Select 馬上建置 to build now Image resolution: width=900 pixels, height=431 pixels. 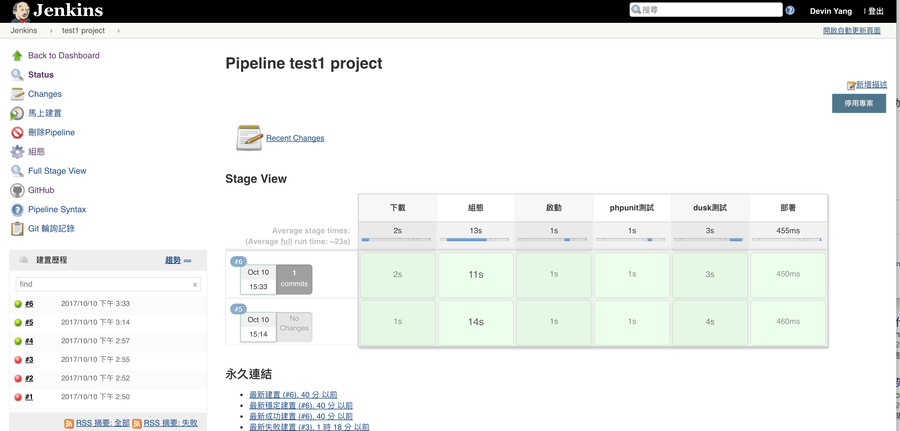[x=45, y=114]
